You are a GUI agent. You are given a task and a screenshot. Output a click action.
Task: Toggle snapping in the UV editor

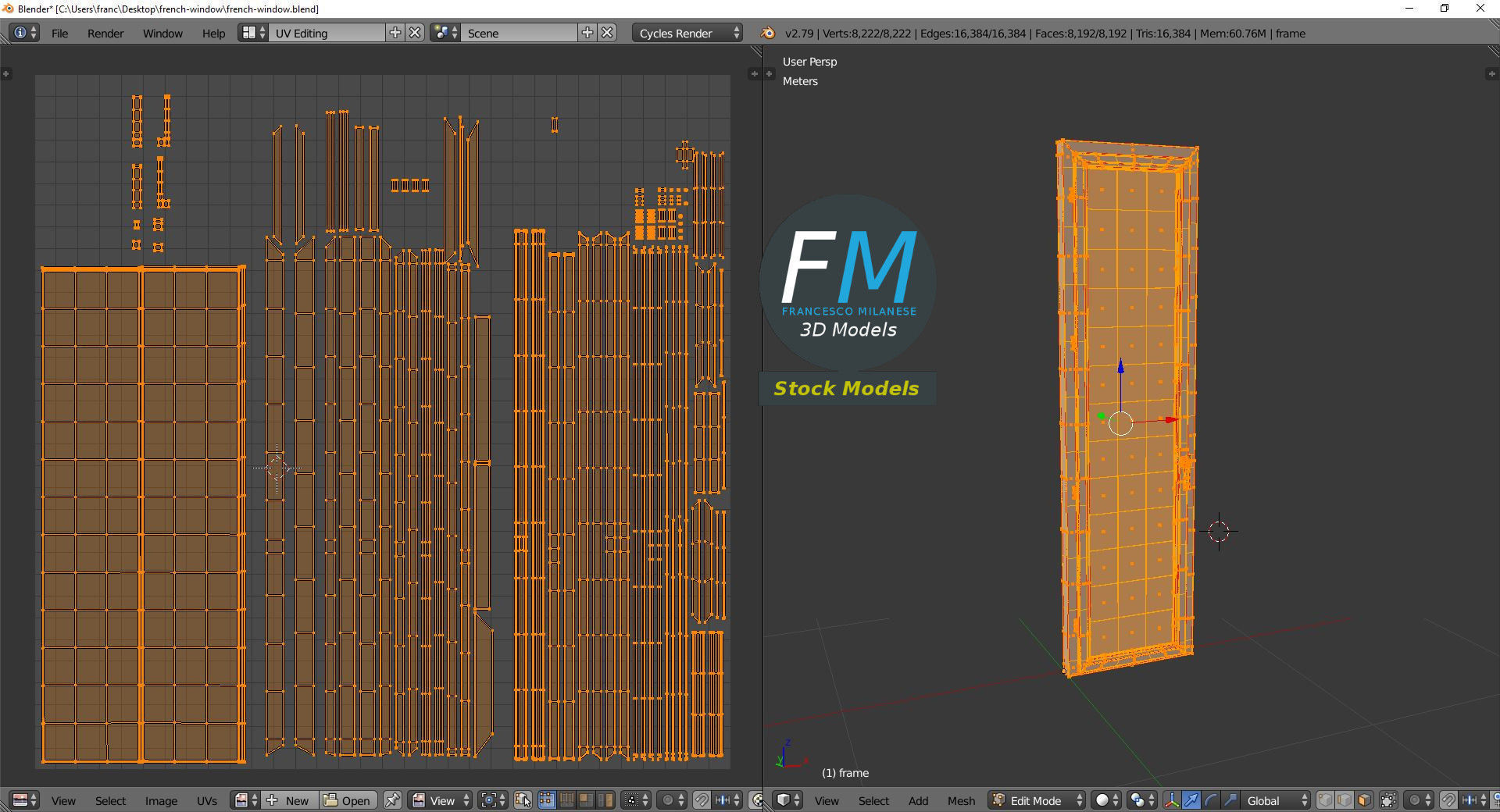(x=702, y=800)
